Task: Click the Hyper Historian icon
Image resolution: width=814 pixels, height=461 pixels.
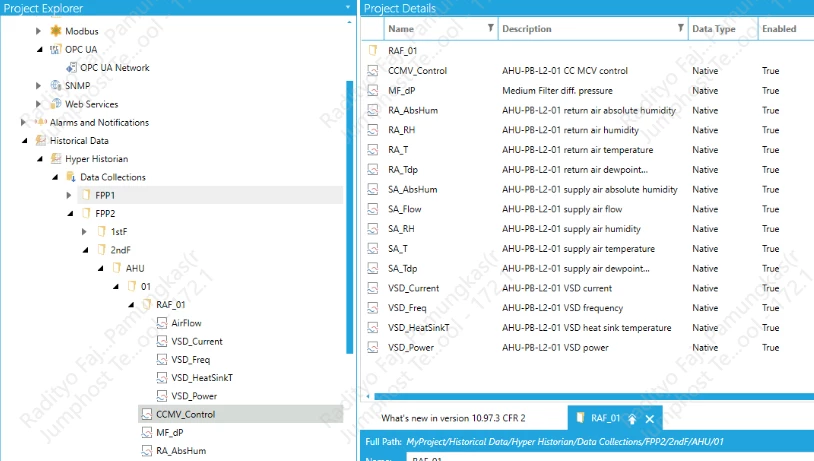Action: click(x=56, y=158)
